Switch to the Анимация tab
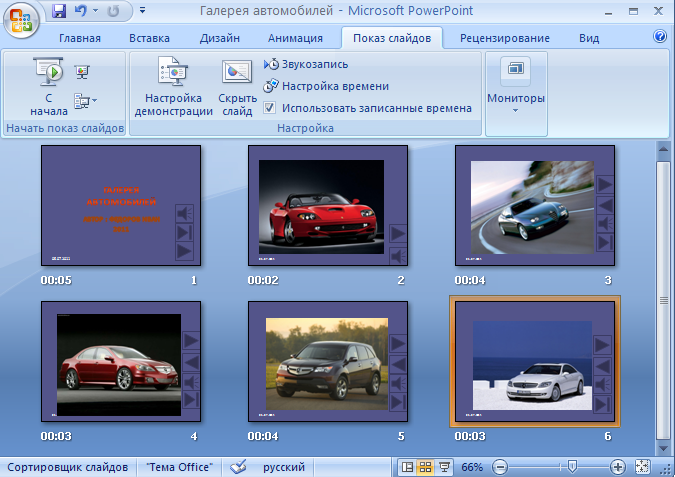Screen dimensions: 675x477 [295, 38]
